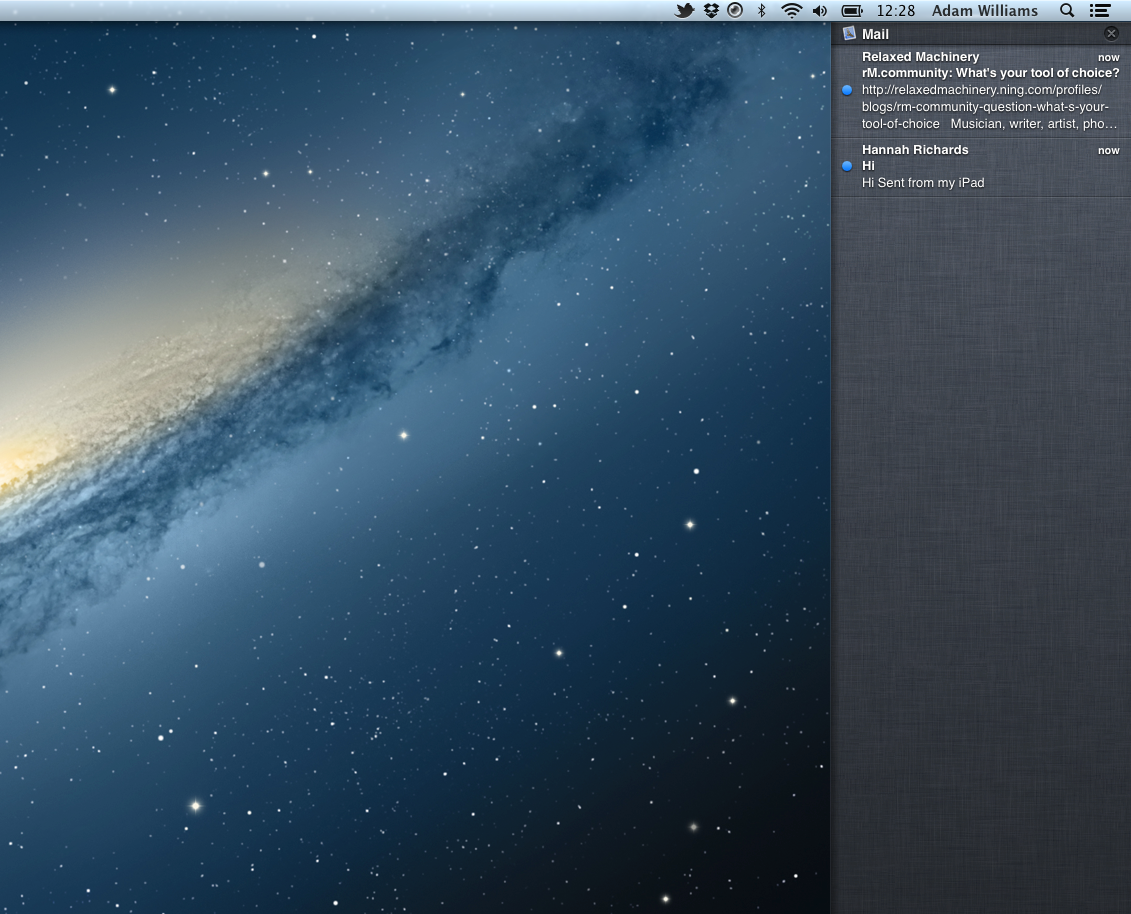The height and width of the screenshot is (914, 1131).
Task: Open the Dropbox menu bar icon
Action: [x=711, y=10]
